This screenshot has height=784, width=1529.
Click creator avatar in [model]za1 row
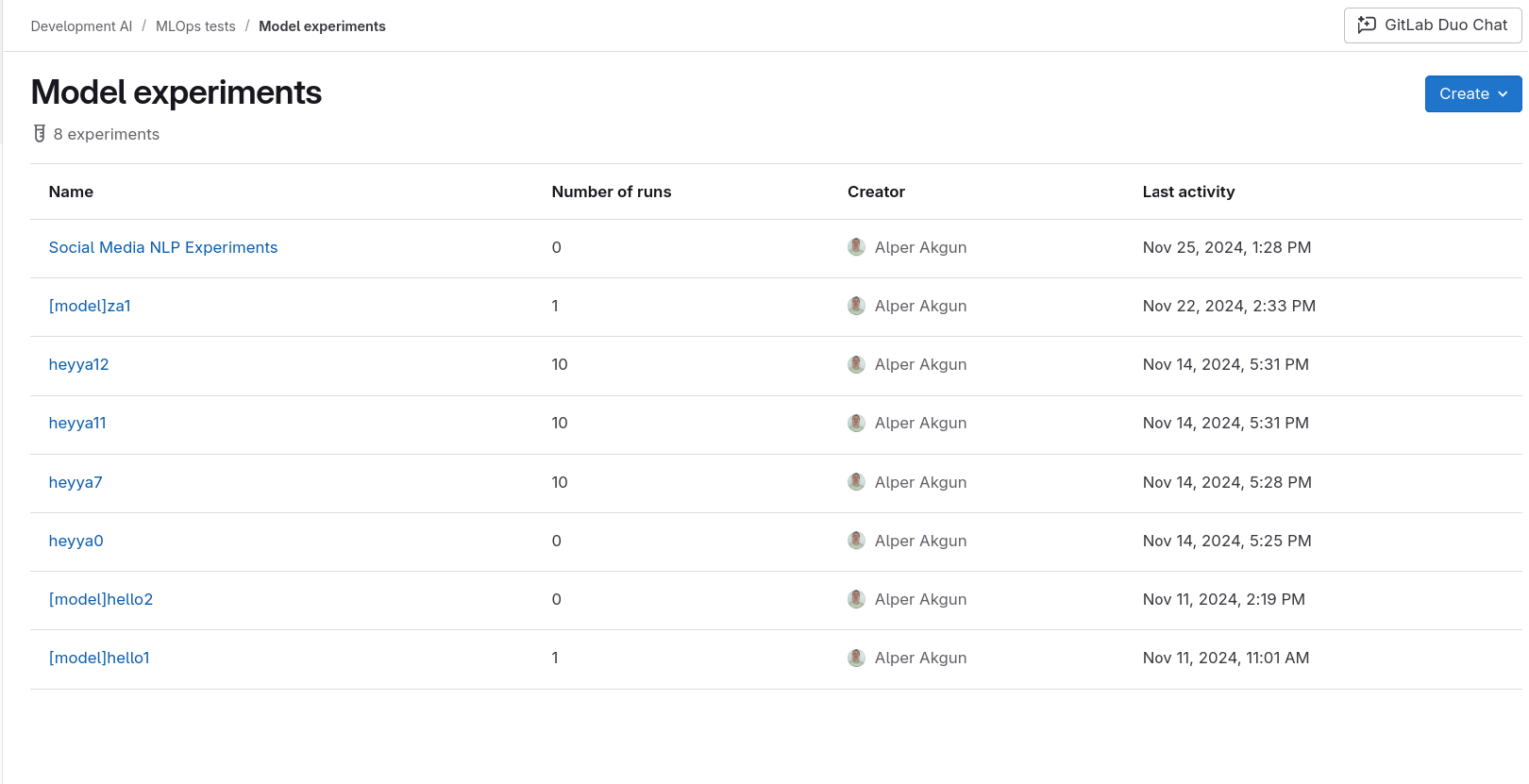tap(856, 306)
